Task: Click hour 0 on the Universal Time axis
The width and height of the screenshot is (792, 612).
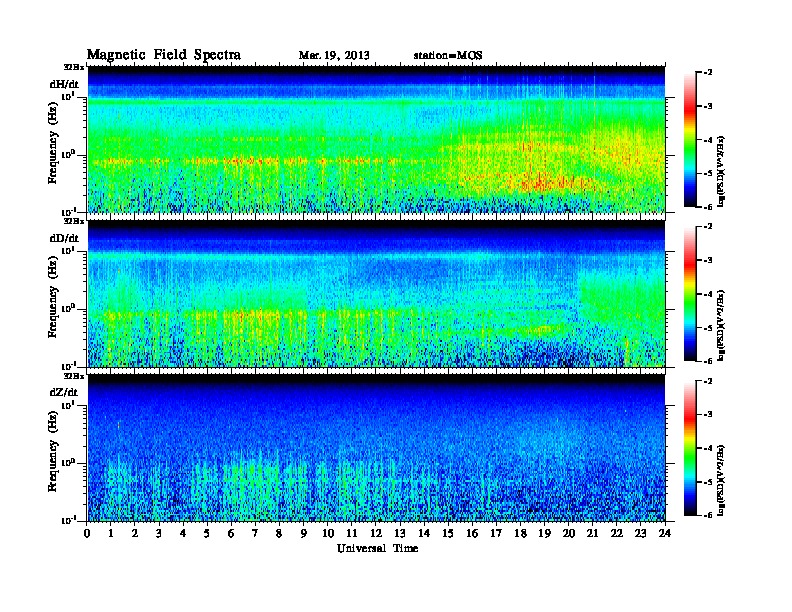Action: click(x=87, y=533)
